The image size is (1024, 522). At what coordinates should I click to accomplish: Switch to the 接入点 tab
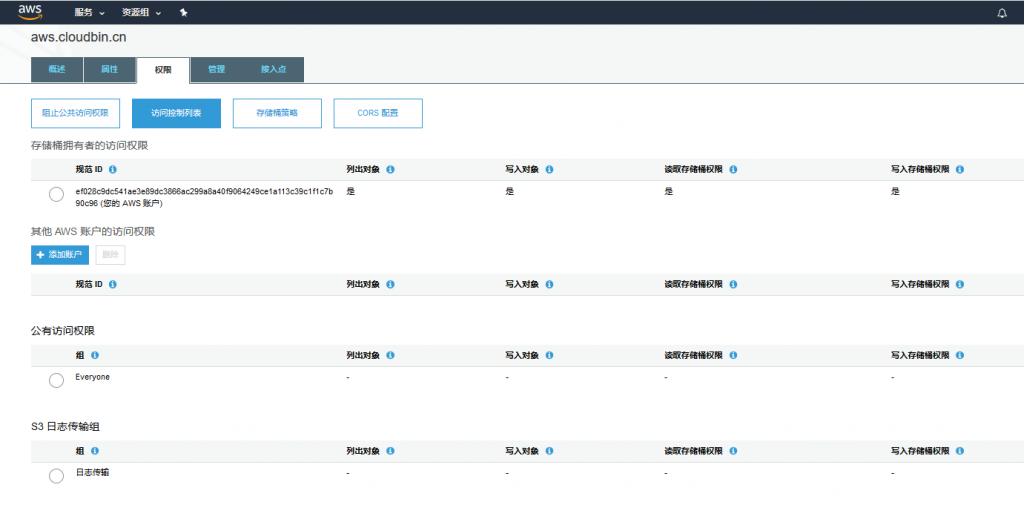pyautogui.click(x=274, y=70)
